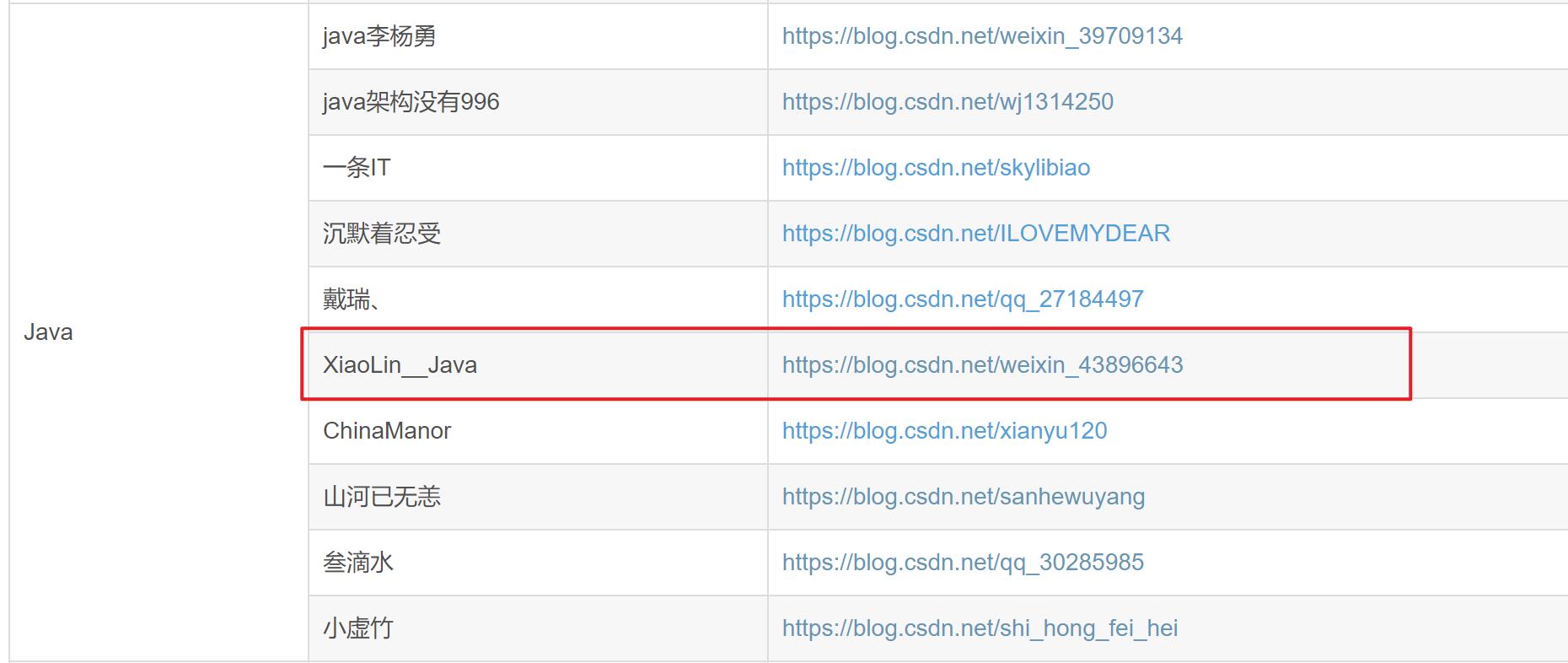Click the Java category cell

(158, 332)
